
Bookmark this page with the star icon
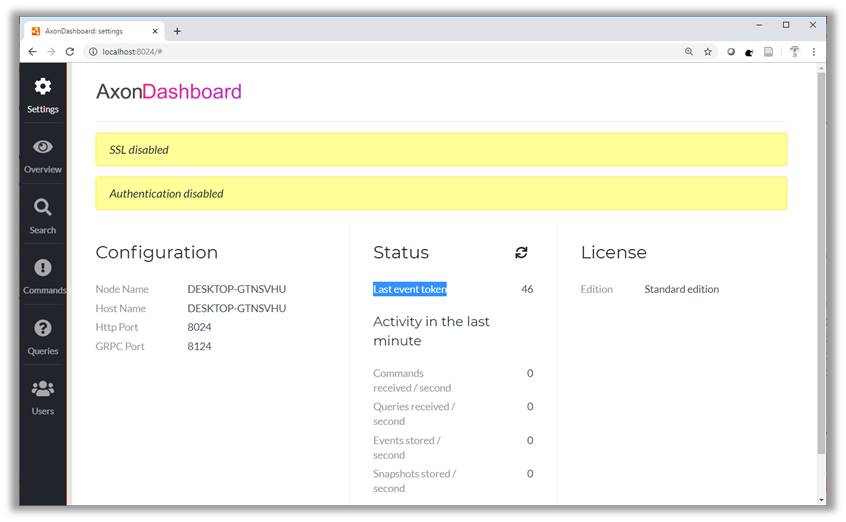(708, 51)
